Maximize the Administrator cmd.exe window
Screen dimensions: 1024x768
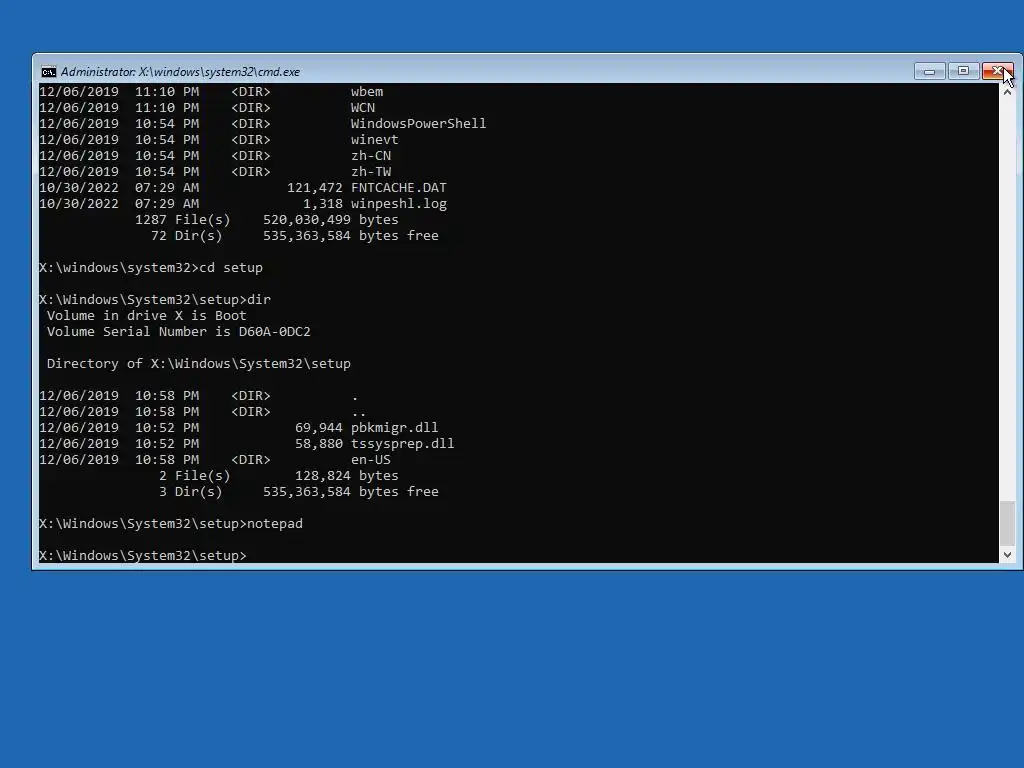(x=963, y=71)
